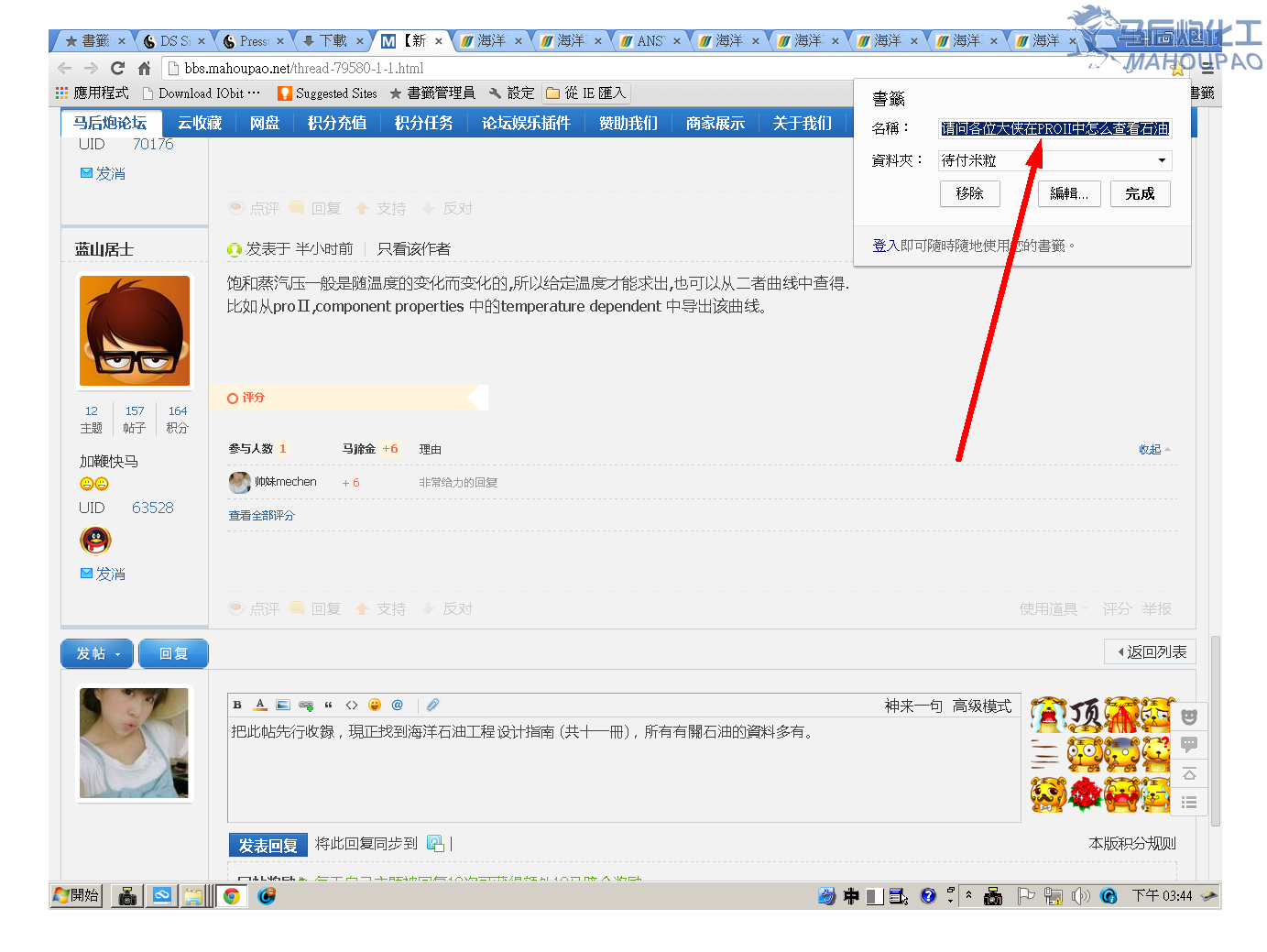Attach file using paperclip icon
The image size is (1267, 952).
(x=432, y=705)
